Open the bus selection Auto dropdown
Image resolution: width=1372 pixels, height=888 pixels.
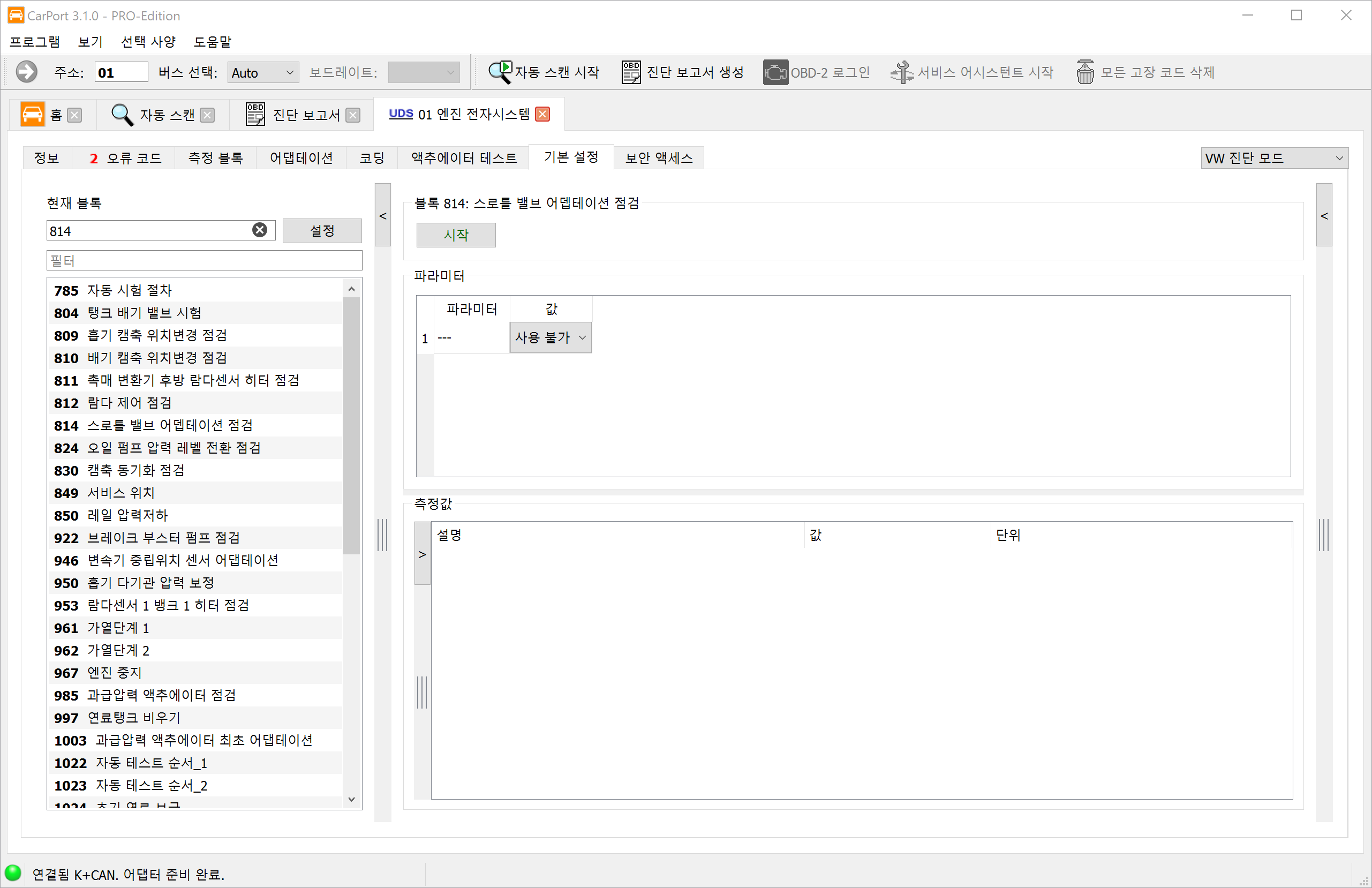[x=263, y=73]
